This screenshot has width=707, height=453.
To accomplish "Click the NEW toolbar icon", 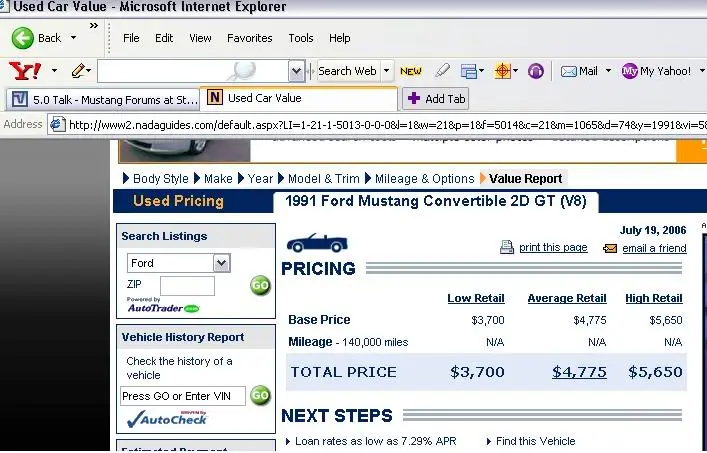I will 411,71.
